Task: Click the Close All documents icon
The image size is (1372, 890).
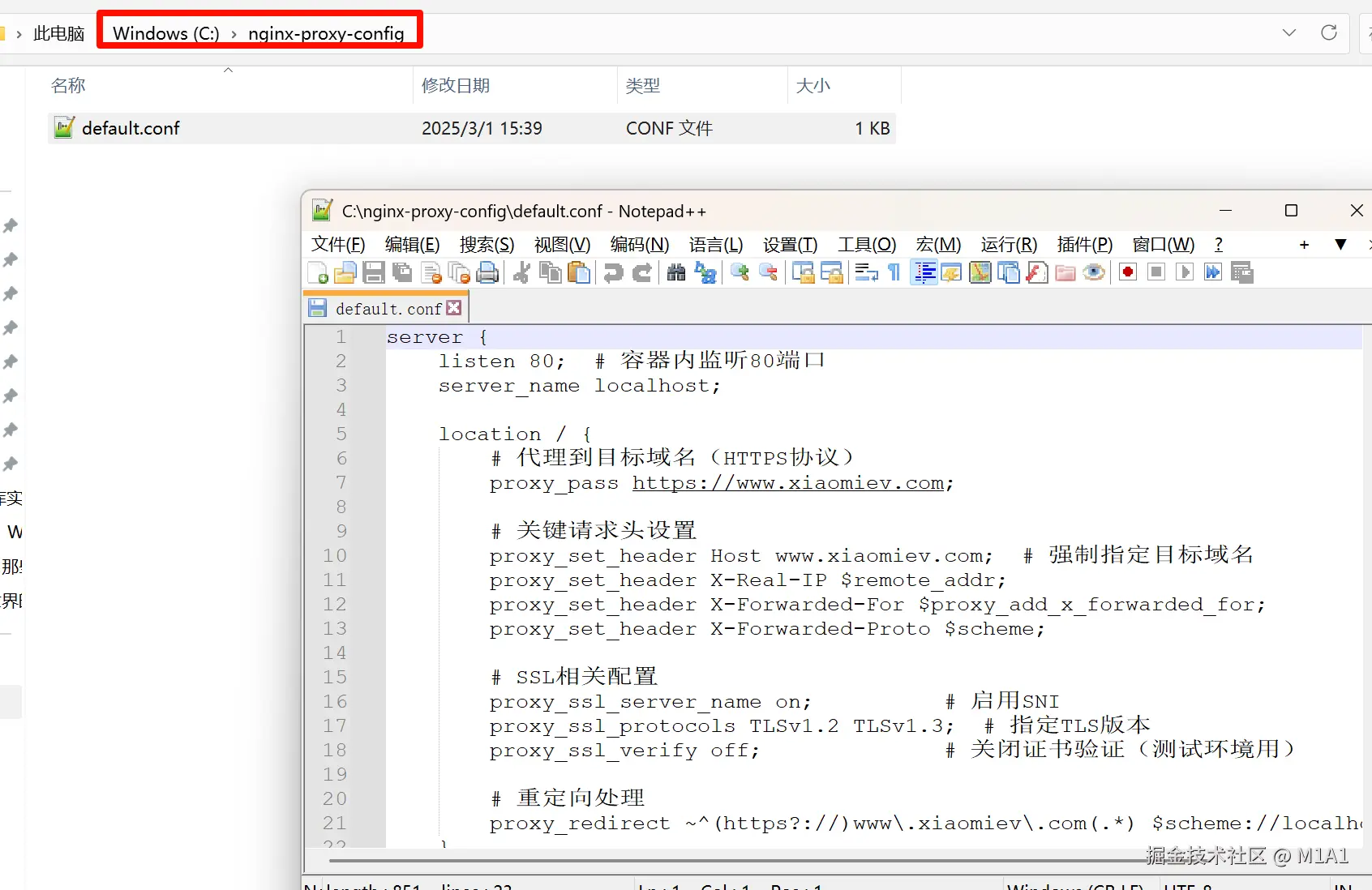Action: 460,273
